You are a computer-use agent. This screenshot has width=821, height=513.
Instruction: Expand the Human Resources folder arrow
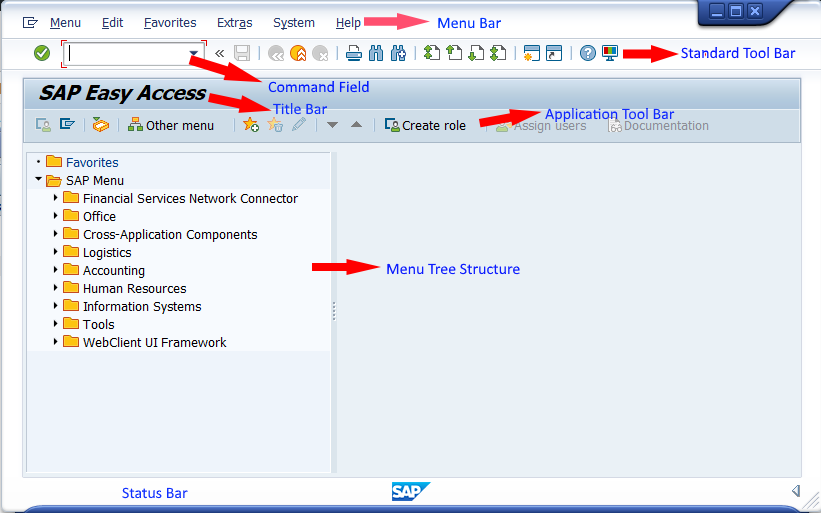point(56,287)
